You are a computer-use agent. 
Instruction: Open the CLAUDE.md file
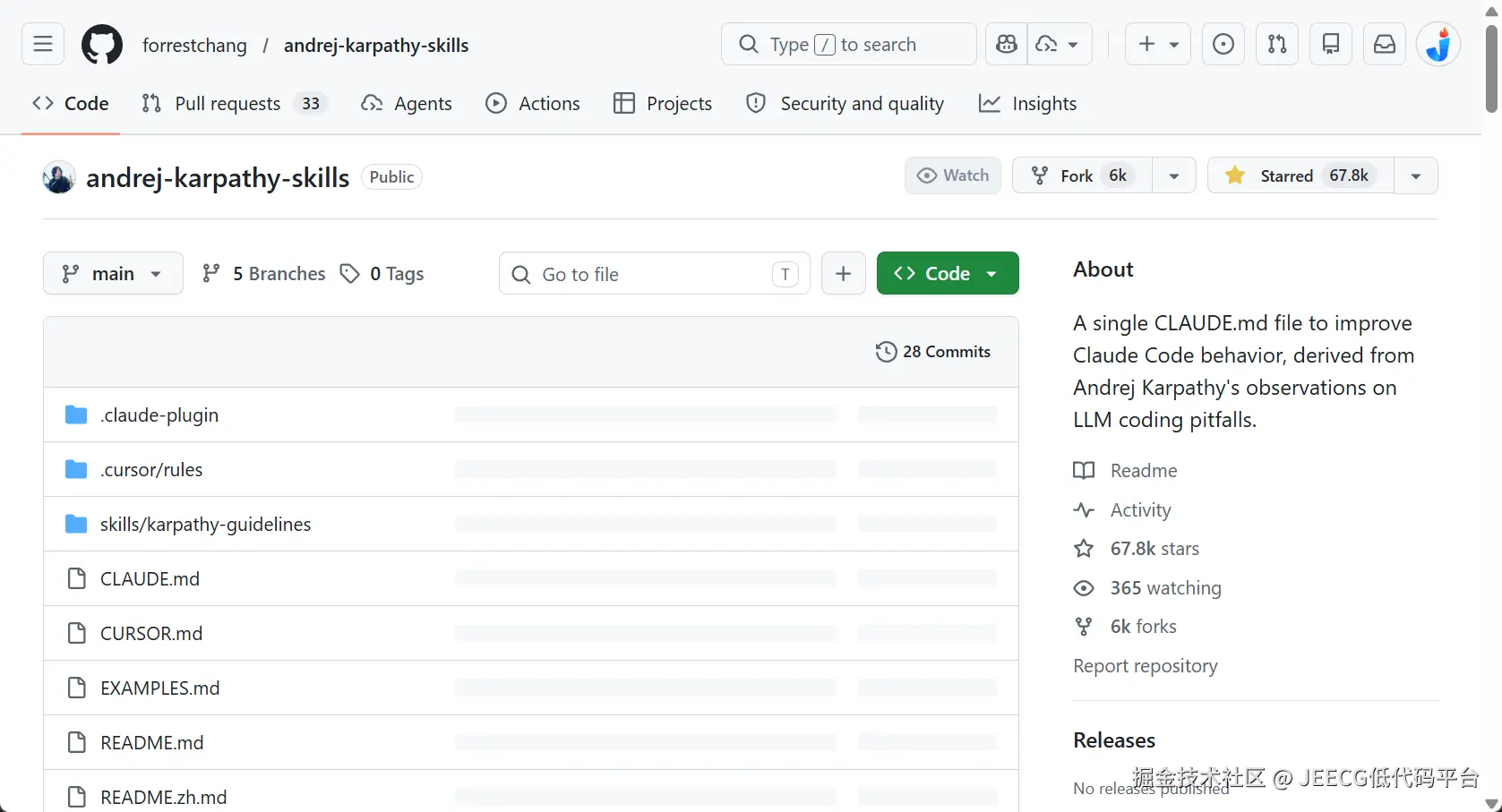150,578
